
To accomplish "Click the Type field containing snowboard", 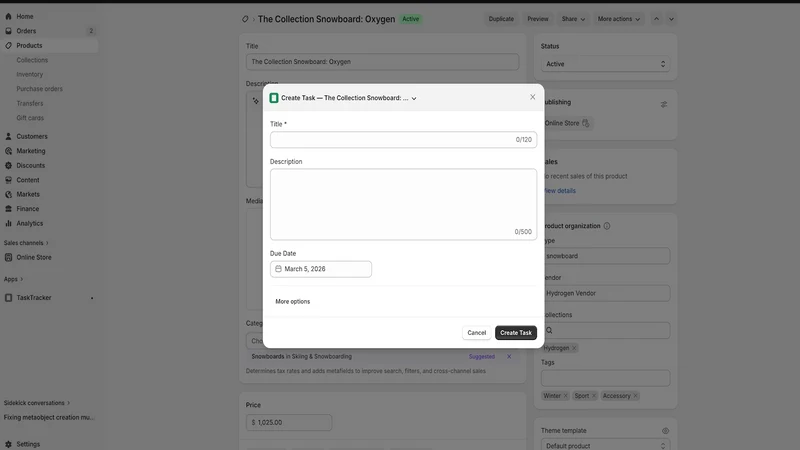I will click(605, 256).
